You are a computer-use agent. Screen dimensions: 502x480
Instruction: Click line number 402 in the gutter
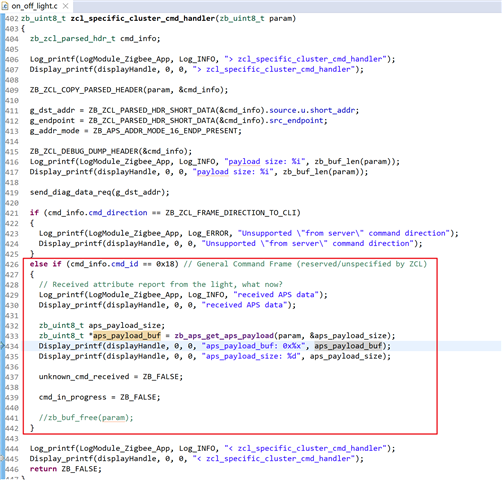click(12, 19)
